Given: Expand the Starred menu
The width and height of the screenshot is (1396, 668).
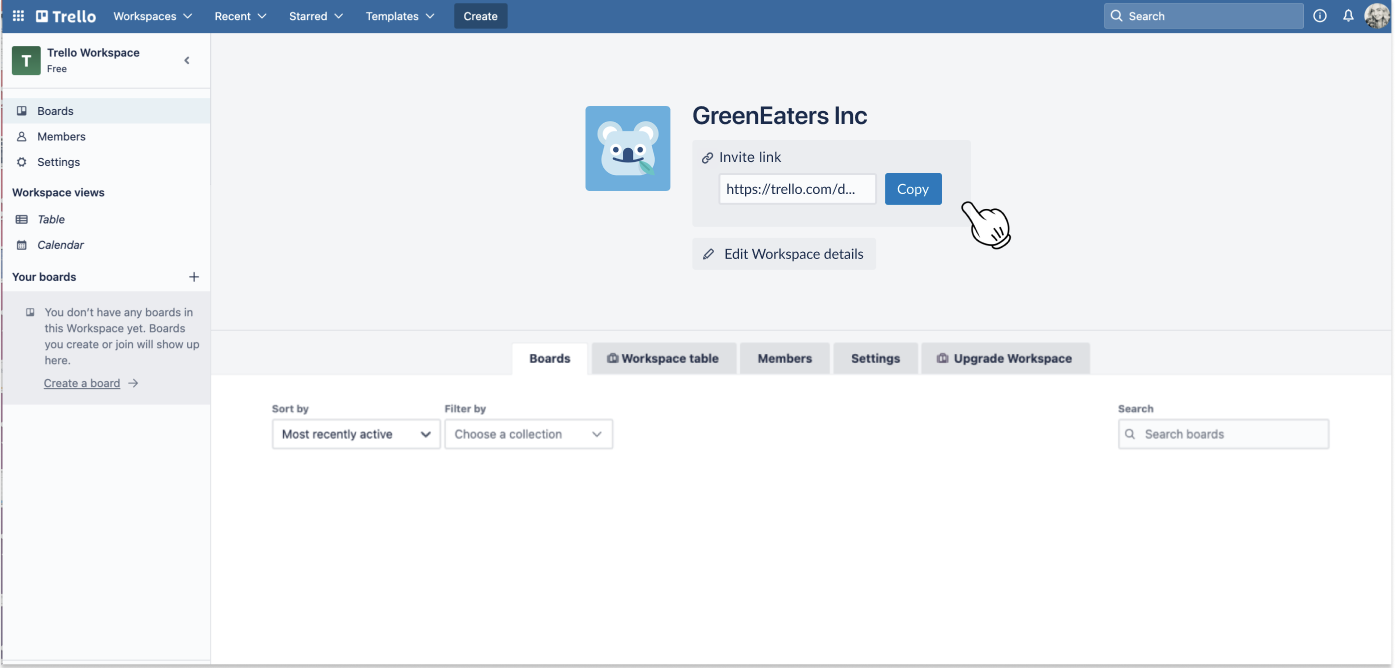Looking at the screenshot, I should [x=315, y=16].
